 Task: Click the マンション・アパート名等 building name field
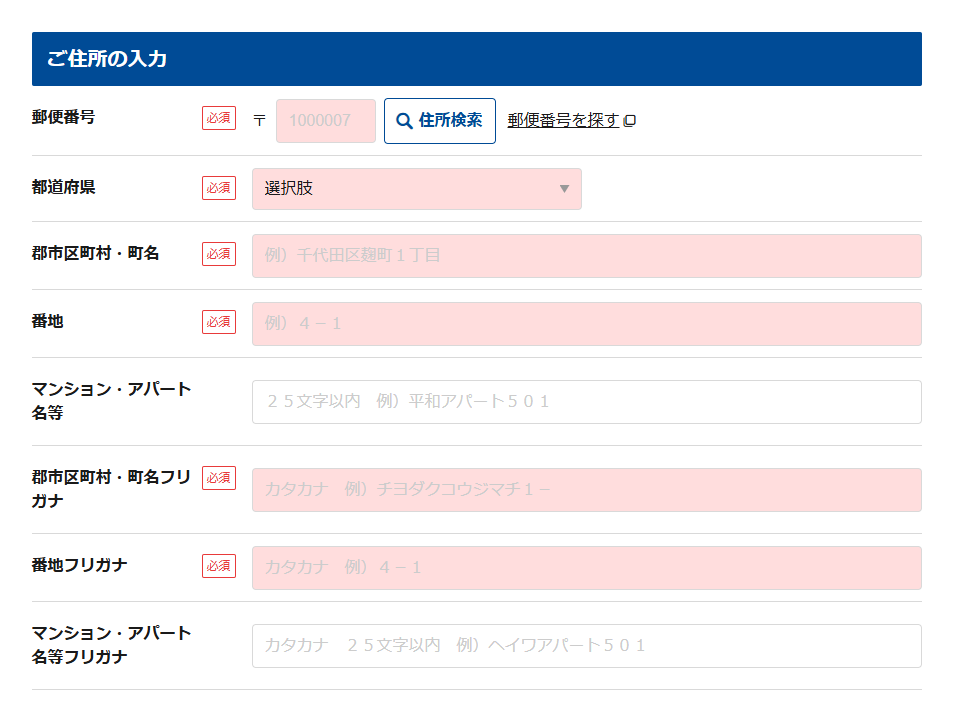(586, 402)
